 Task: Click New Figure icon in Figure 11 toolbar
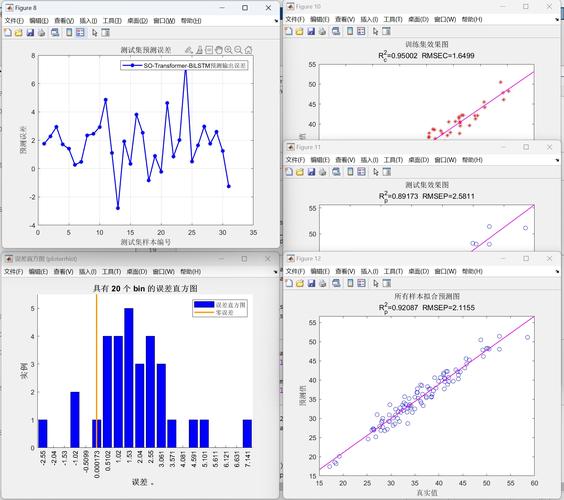click(x=289, y=172)
